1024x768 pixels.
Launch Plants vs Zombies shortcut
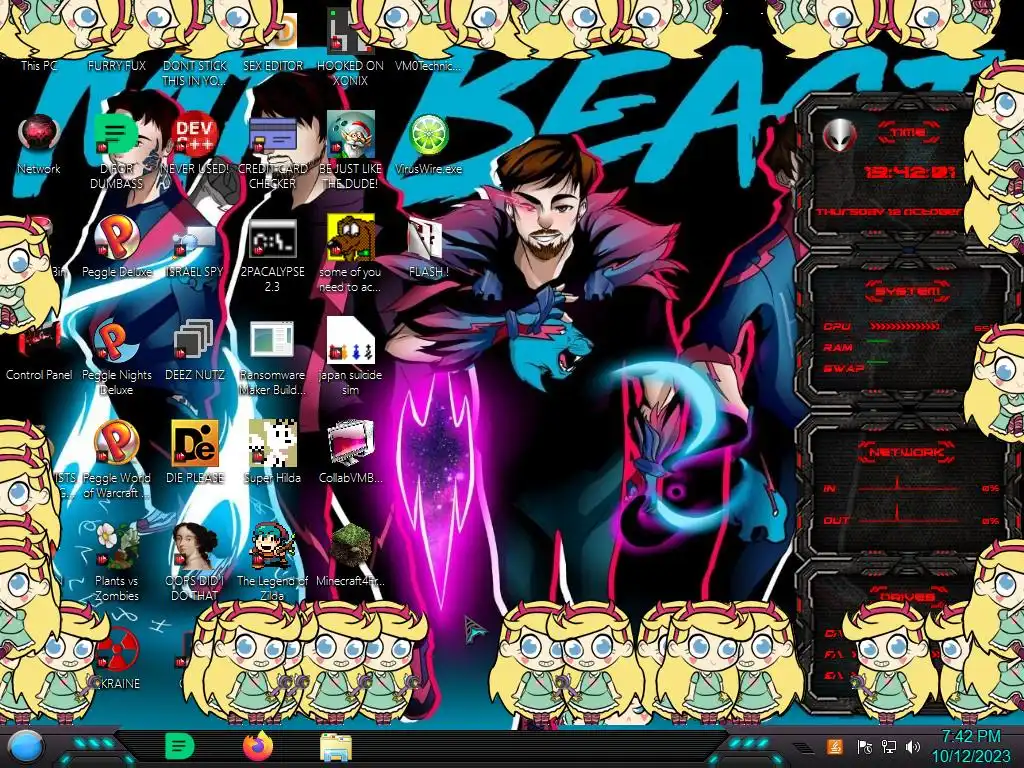(116, 547)
